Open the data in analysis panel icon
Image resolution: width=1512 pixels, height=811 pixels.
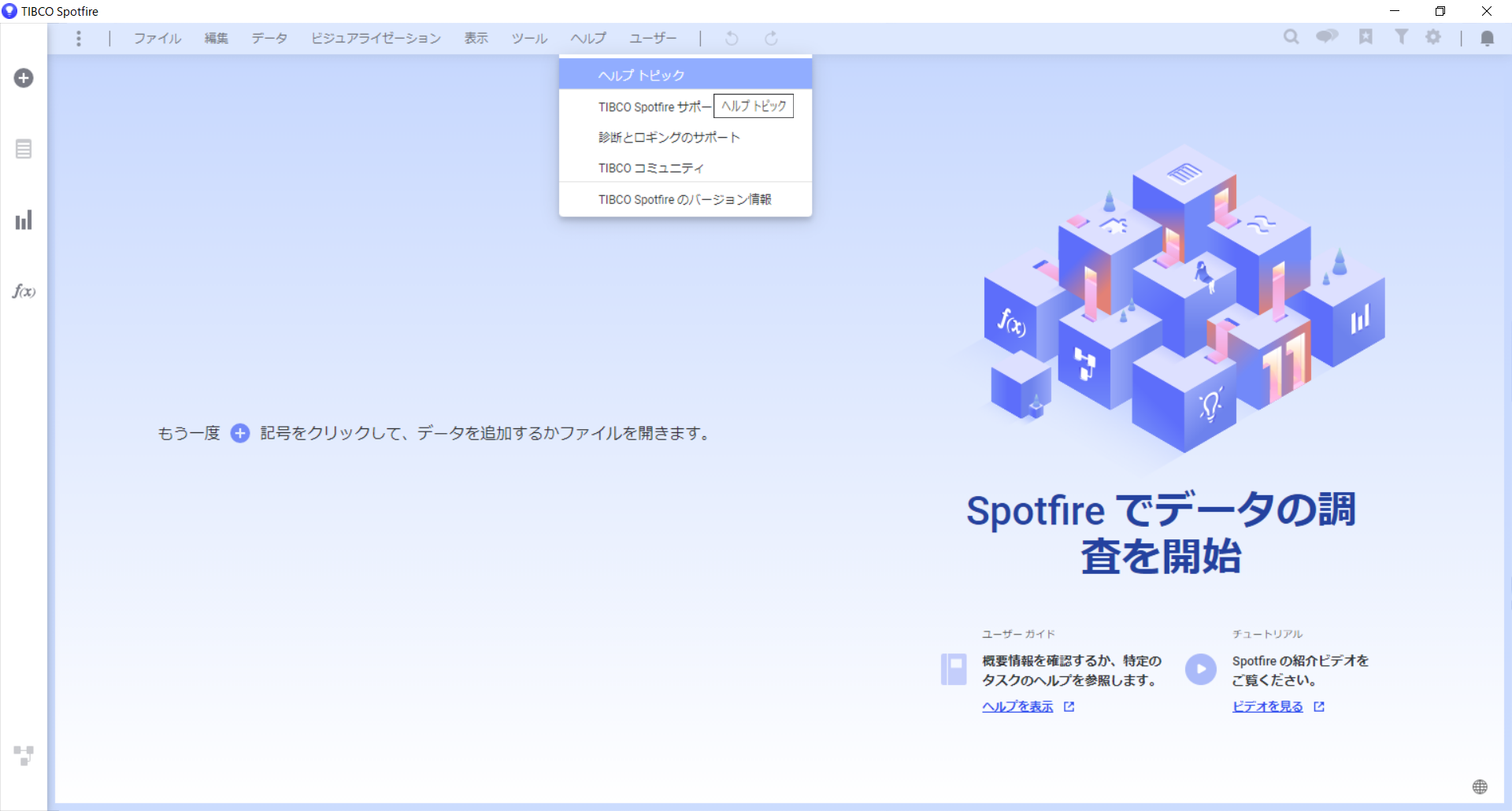tap(24, 149)
